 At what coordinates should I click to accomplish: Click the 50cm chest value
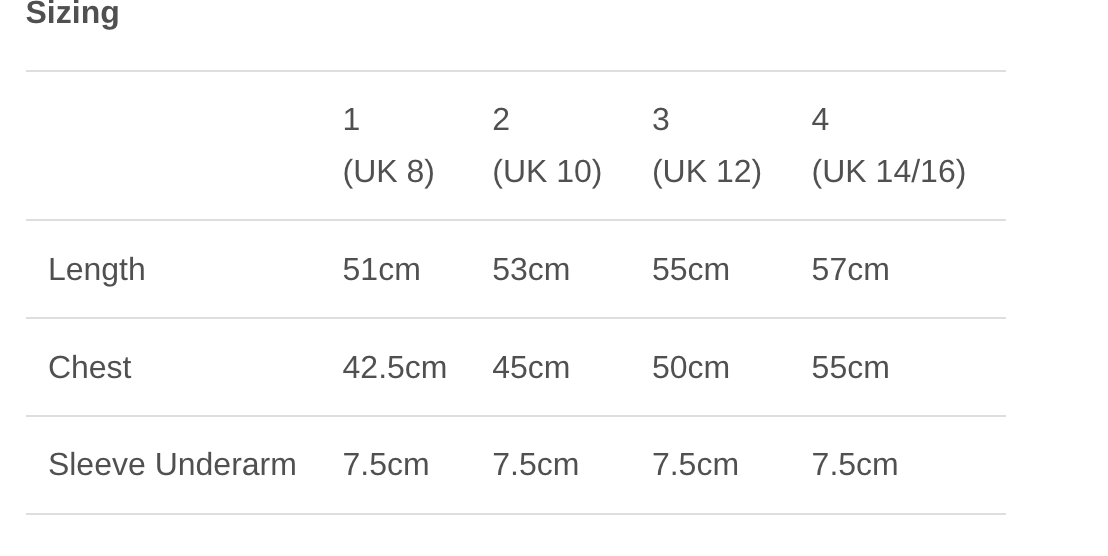[691, 368]
